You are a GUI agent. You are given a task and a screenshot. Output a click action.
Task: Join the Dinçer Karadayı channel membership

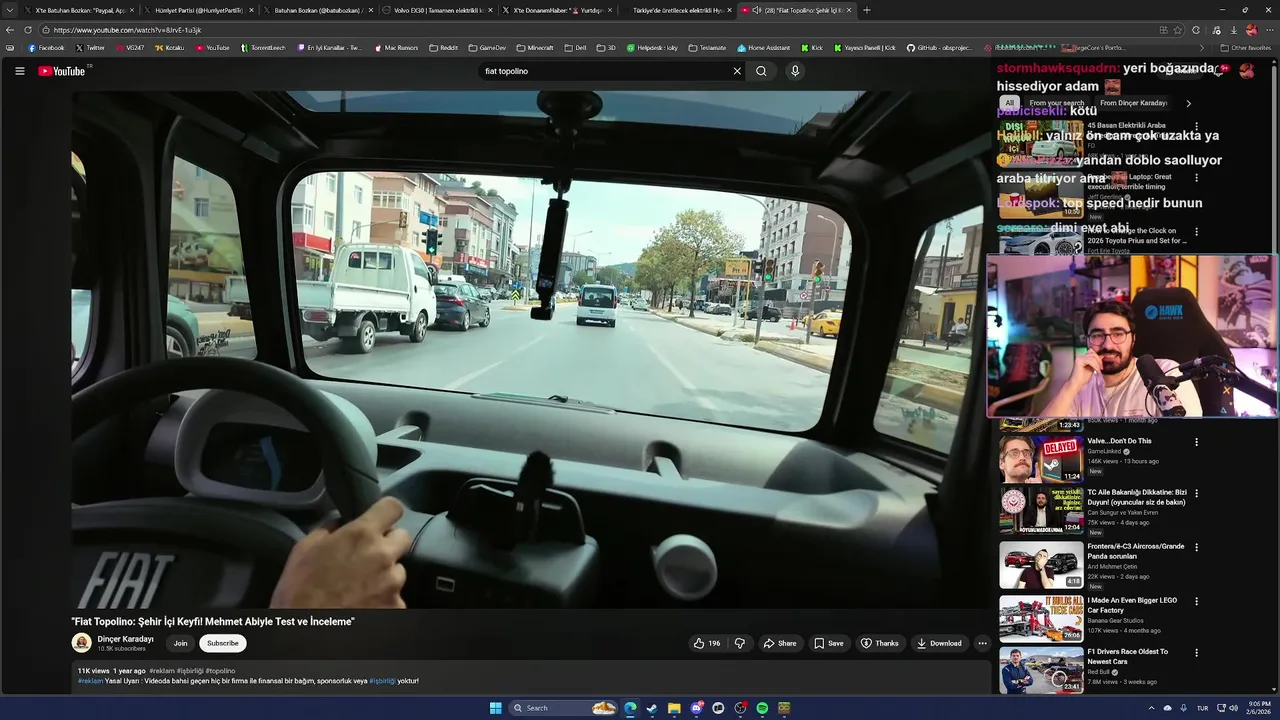pos(180,643)
